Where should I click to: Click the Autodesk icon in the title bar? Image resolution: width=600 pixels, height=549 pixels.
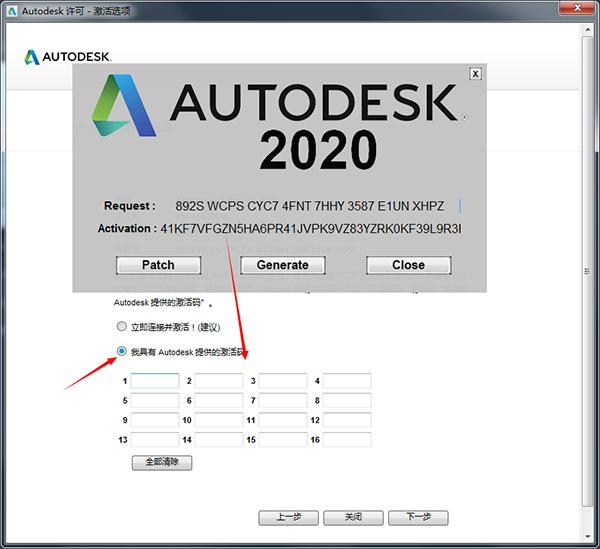pyautogui.click(x=12, y=11)
